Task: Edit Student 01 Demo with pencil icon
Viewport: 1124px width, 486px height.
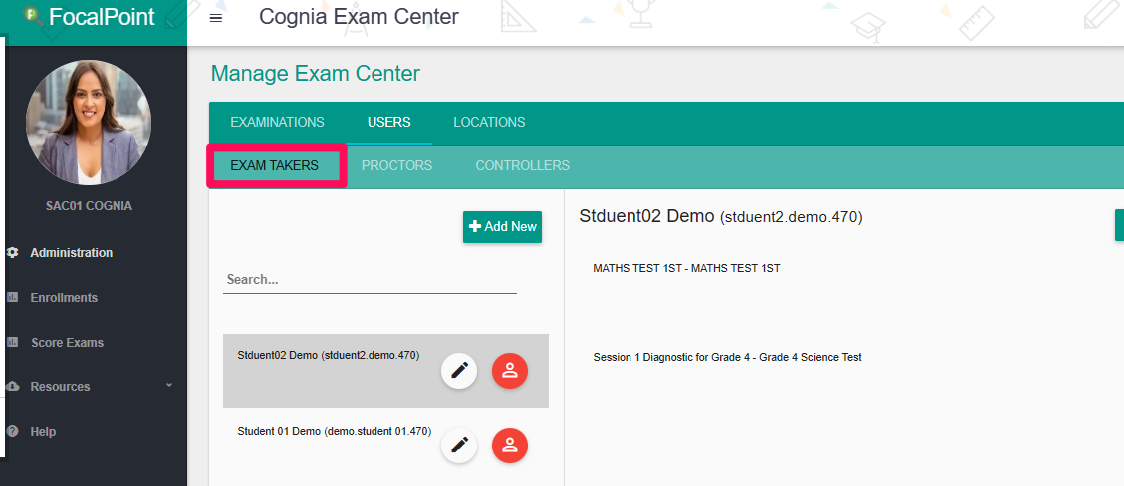Action: click(x=459, y=445)
